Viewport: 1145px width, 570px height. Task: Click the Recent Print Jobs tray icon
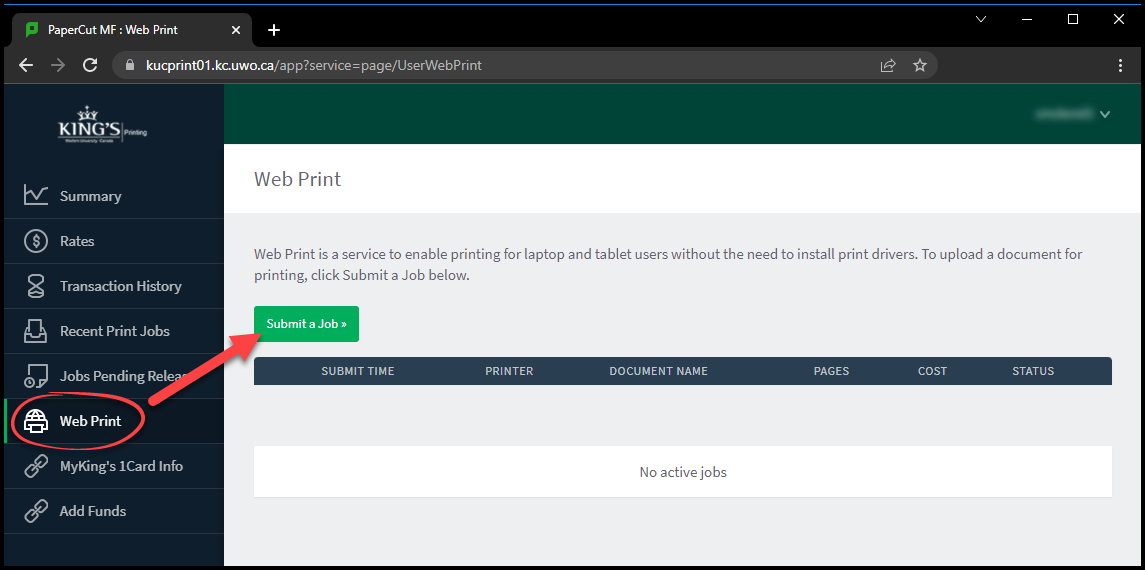coord(36,331)
